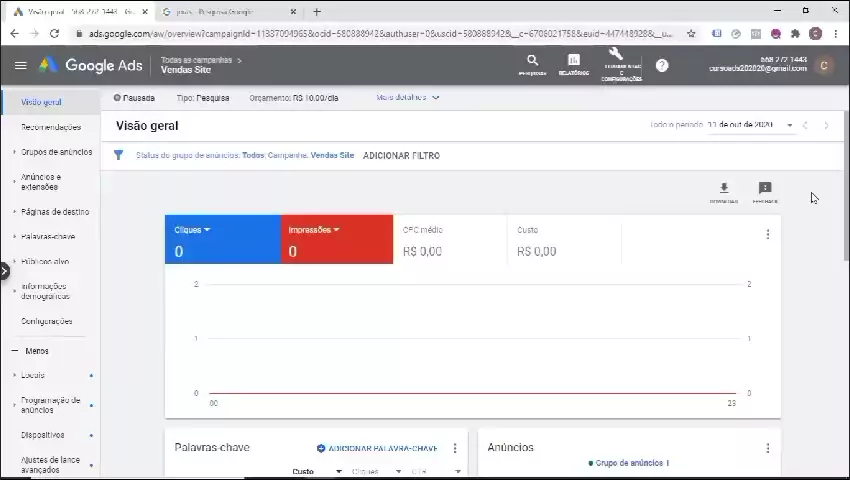The image size is (850, 480).
Task: Click the search magnifier icon in header
Action: (532, 62)
